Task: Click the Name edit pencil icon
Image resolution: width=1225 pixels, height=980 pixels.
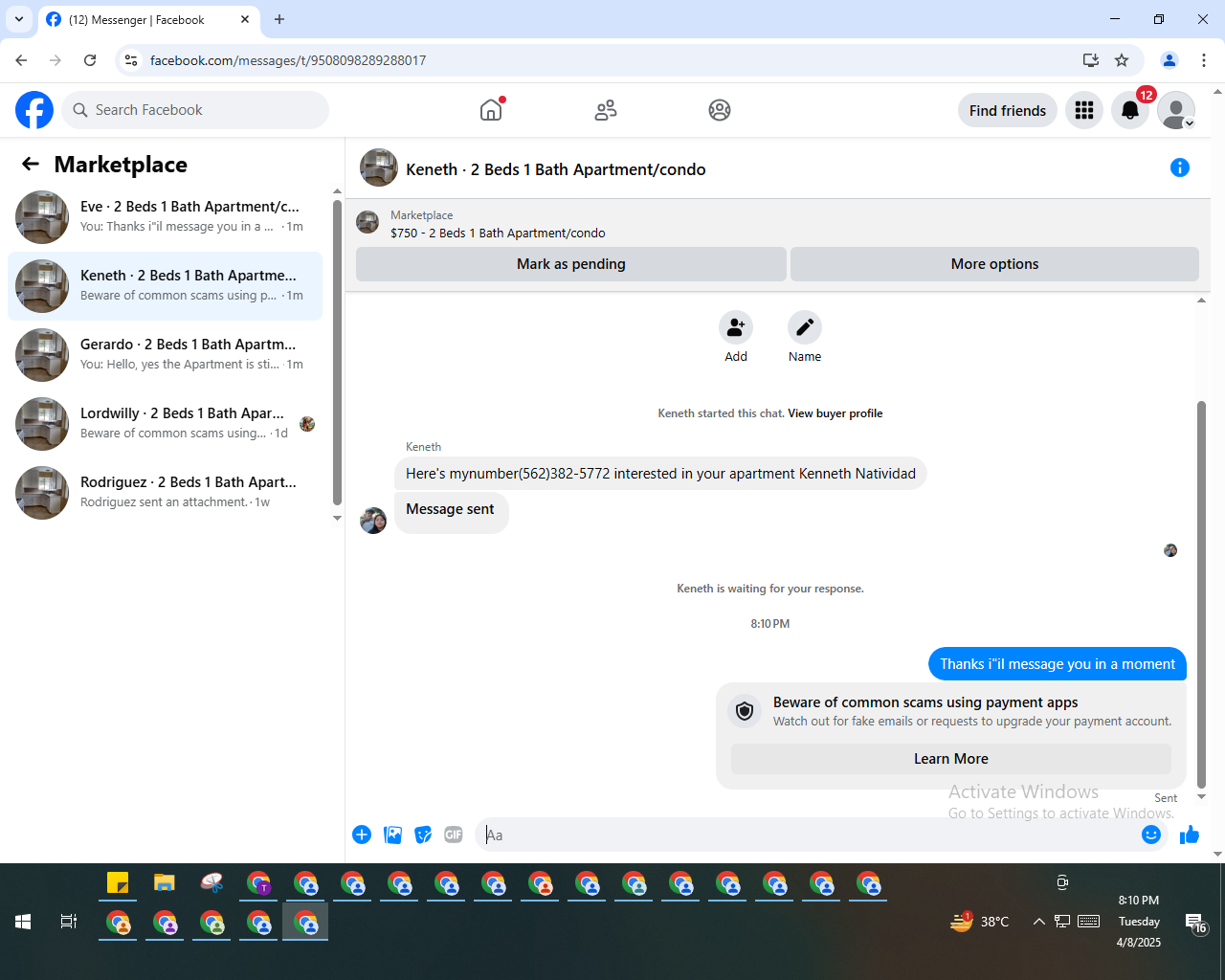Action: coord(805,327)
